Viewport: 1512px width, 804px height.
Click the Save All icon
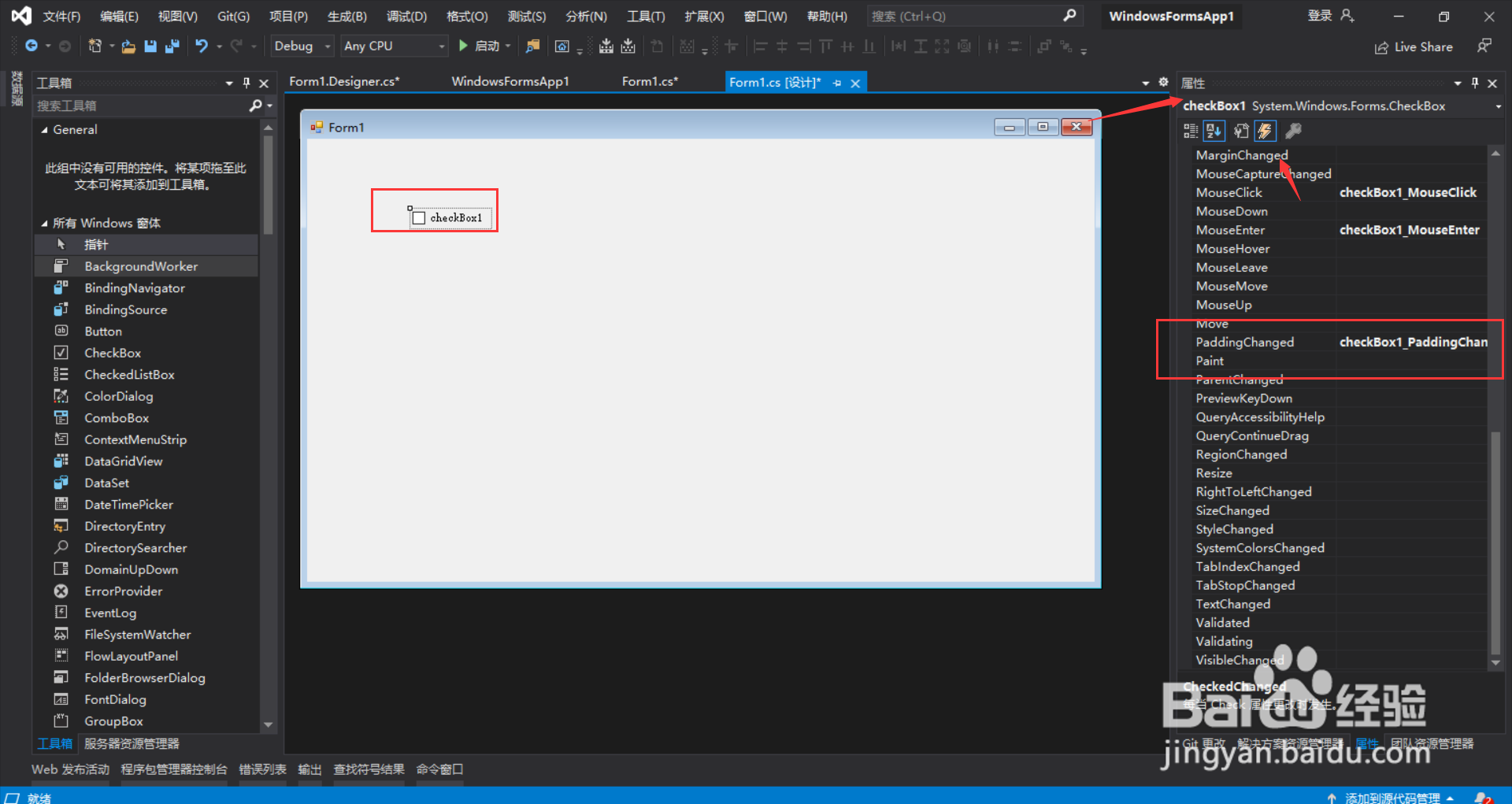(172, 46)
